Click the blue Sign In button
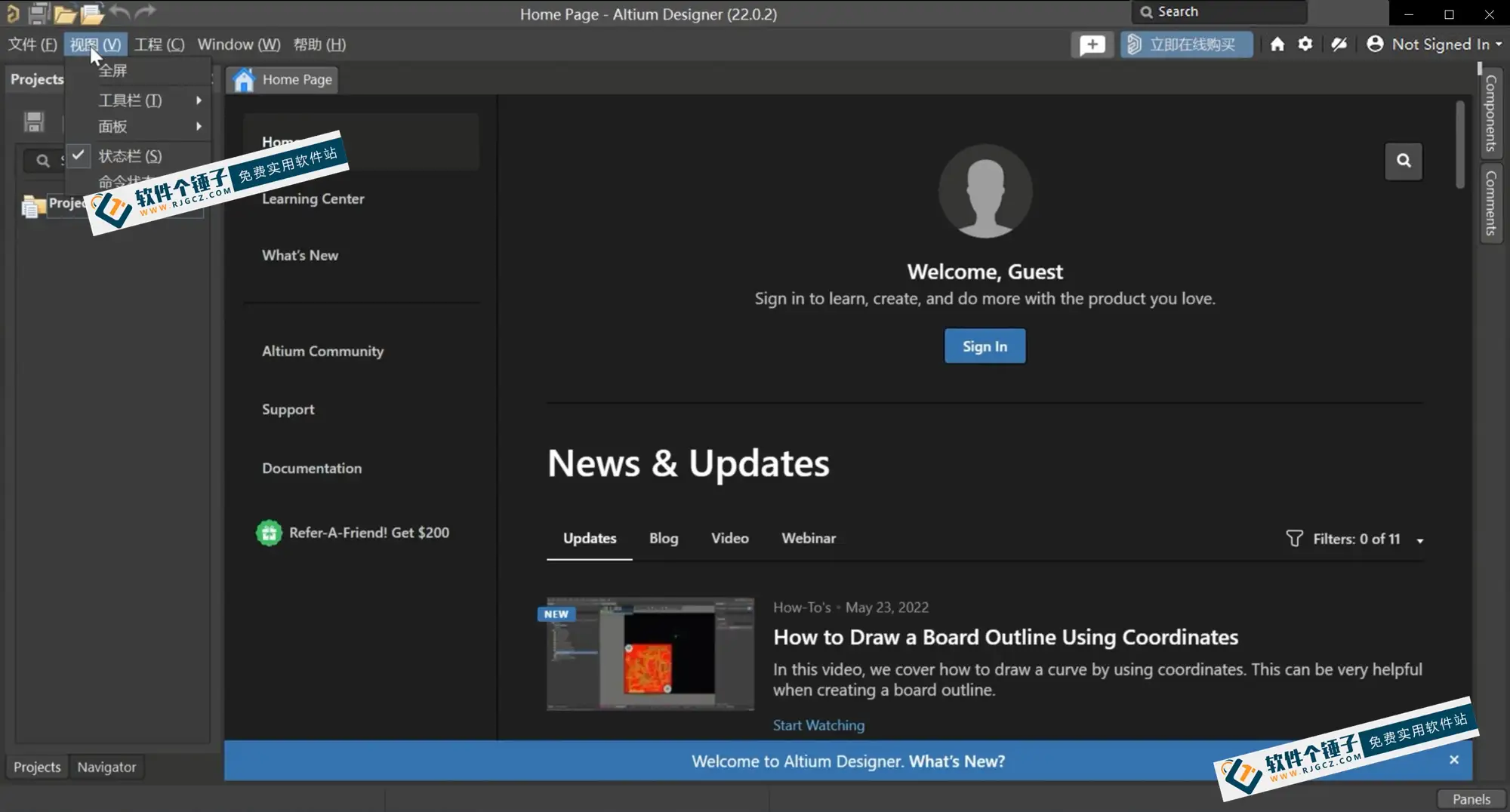Image resolution: width=1510 pixels, height=812 pixels. (x=985, y=346)
